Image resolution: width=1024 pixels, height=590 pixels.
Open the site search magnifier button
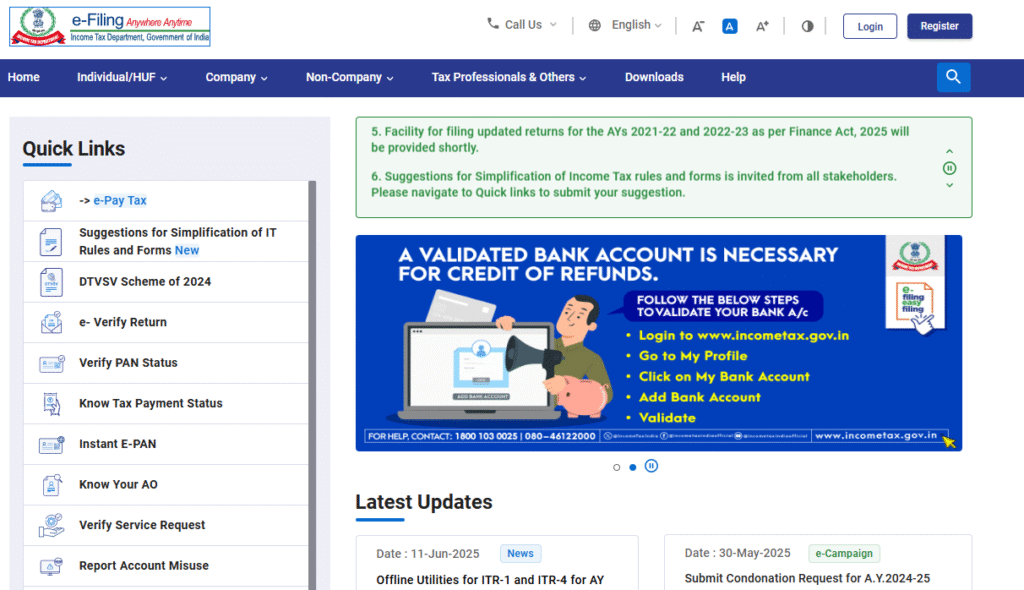(953, 77)
